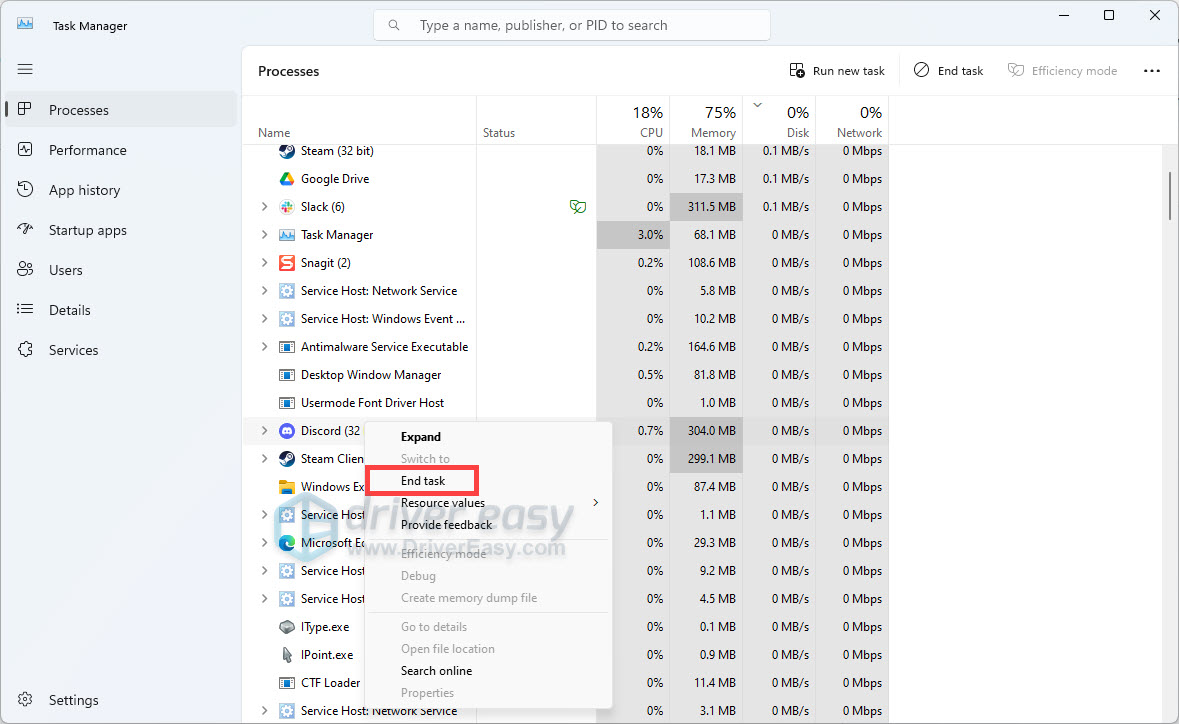Expand the Discord process tree
Image resolution: width=1179 pixels, height=724 pixels.
(263, 430)
